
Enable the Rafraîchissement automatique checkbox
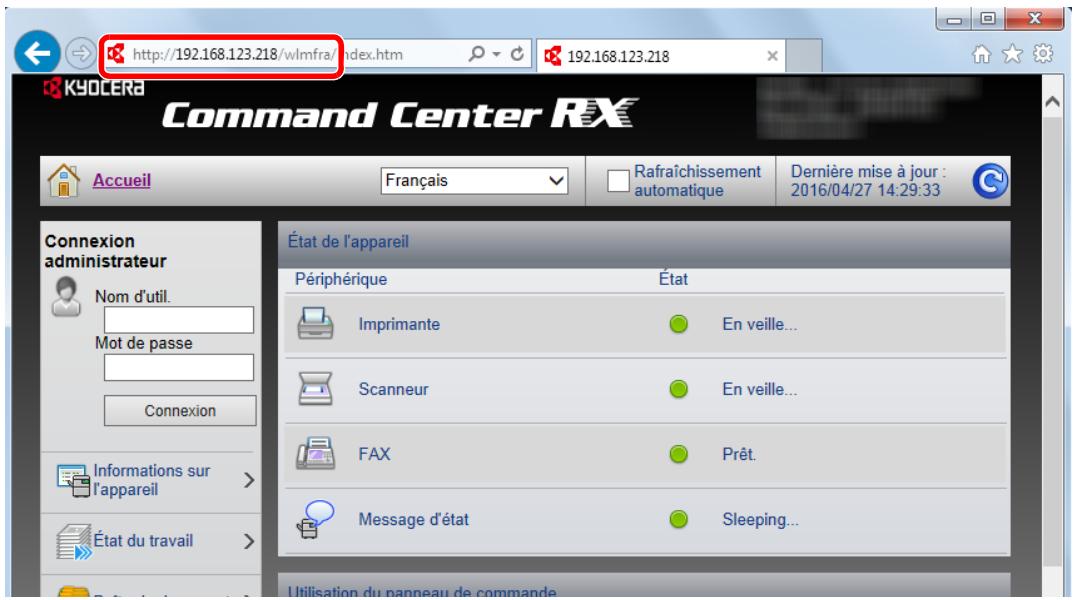pos(618,181)
